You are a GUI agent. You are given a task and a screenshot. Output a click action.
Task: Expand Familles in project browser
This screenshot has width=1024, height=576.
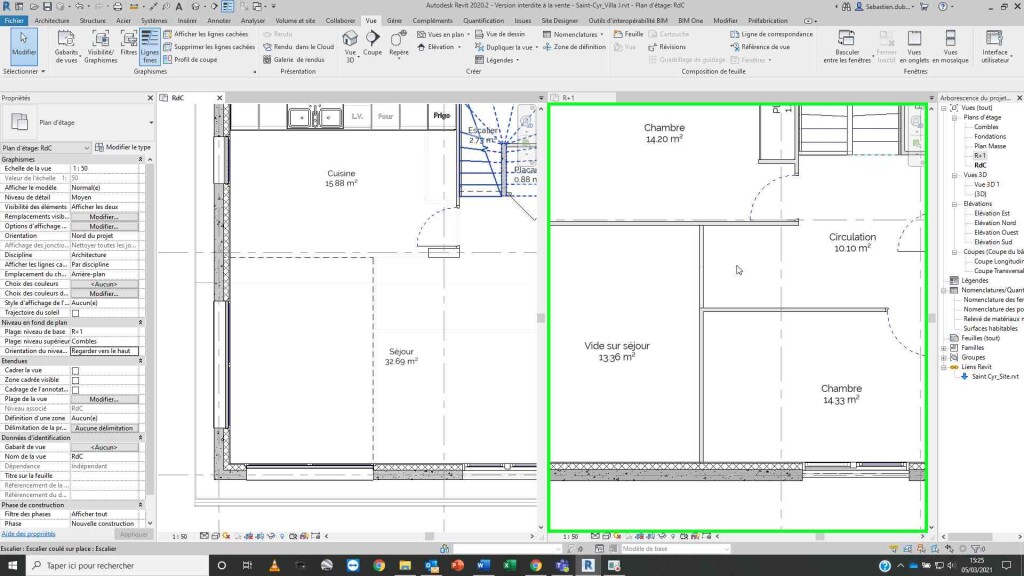point(944,348)
